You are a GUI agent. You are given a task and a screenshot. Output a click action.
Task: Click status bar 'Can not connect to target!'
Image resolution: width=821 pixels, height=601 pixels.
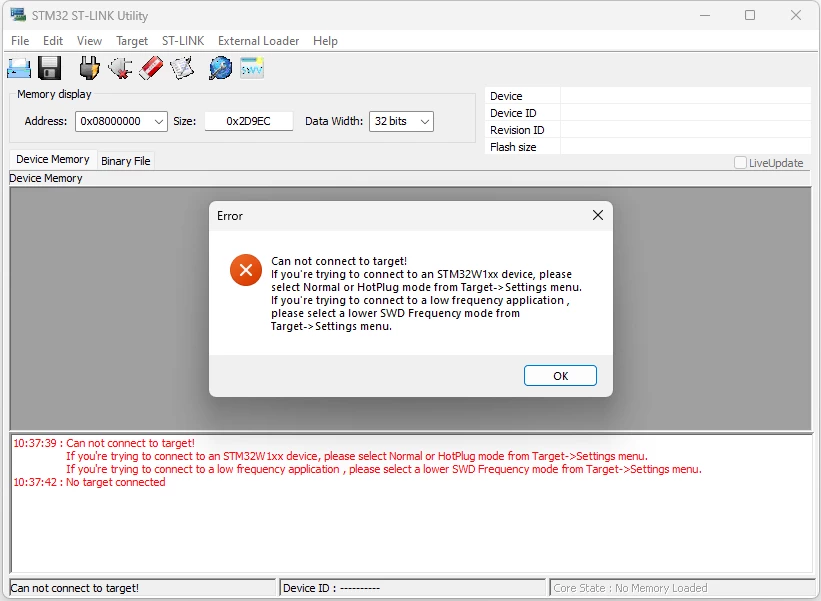(74, 588)
